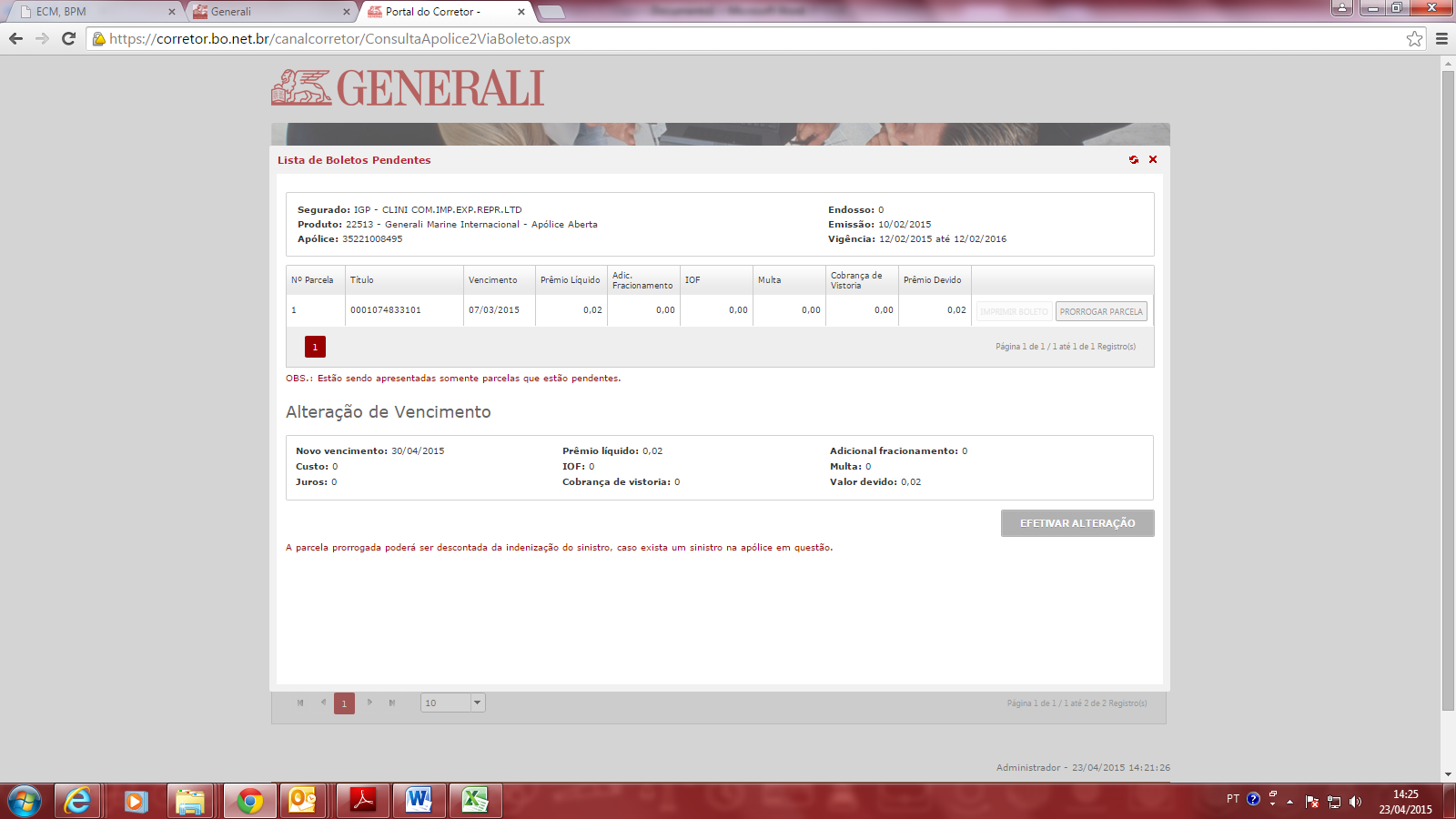
Task: Click the Action Center flag icon
Action: point(1312,802)
